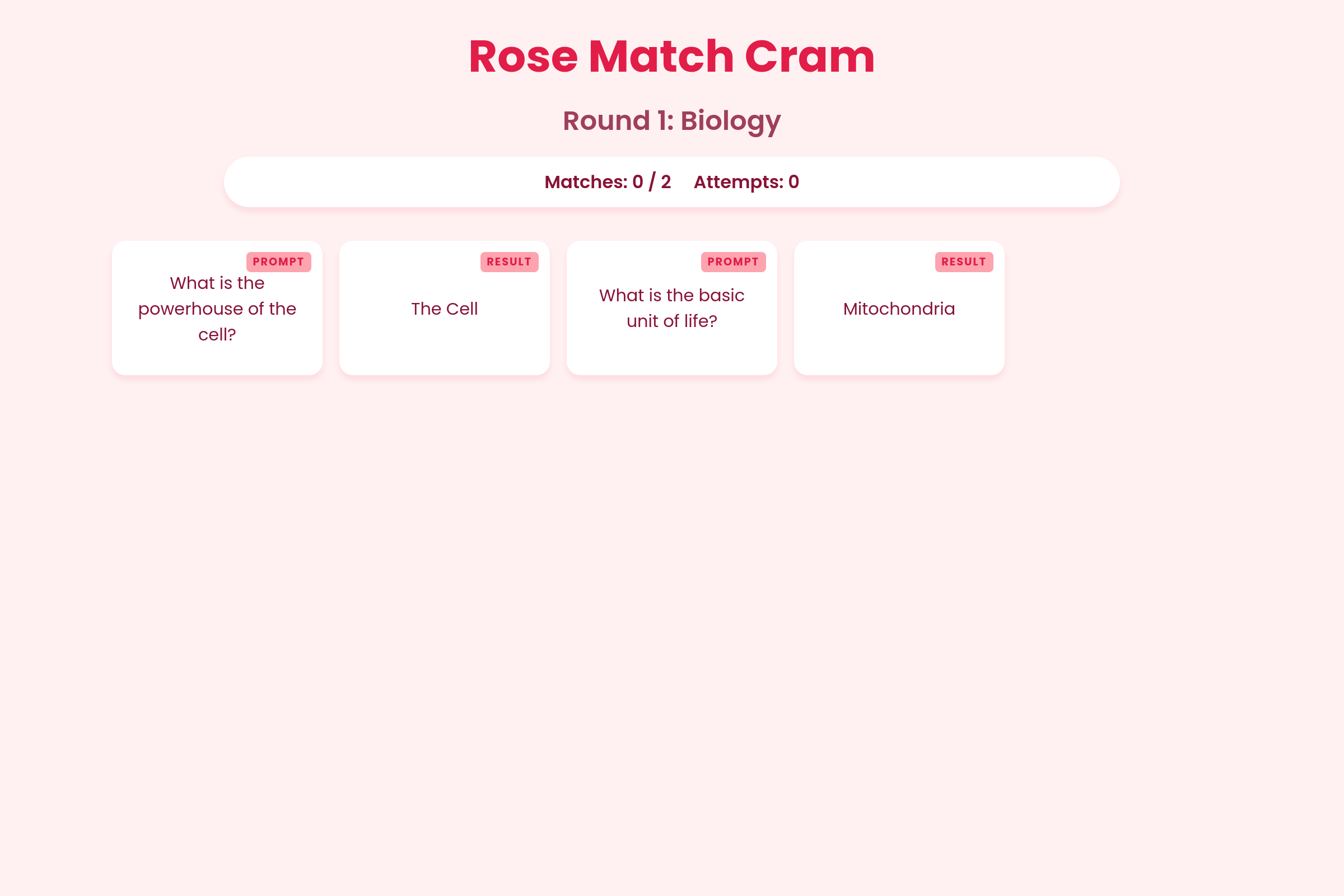Choose the basic unit of life card
This screenshot has width=1344, height=896.
coord(672,308)
